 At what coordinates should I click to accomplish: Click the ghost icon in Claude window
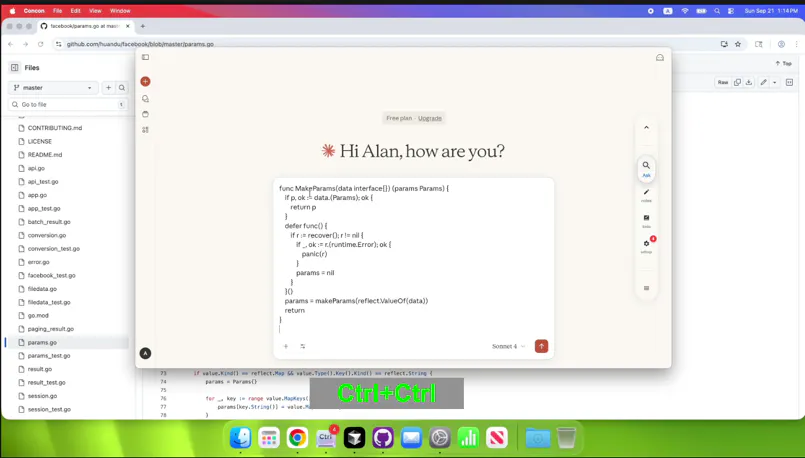(660, 58)
